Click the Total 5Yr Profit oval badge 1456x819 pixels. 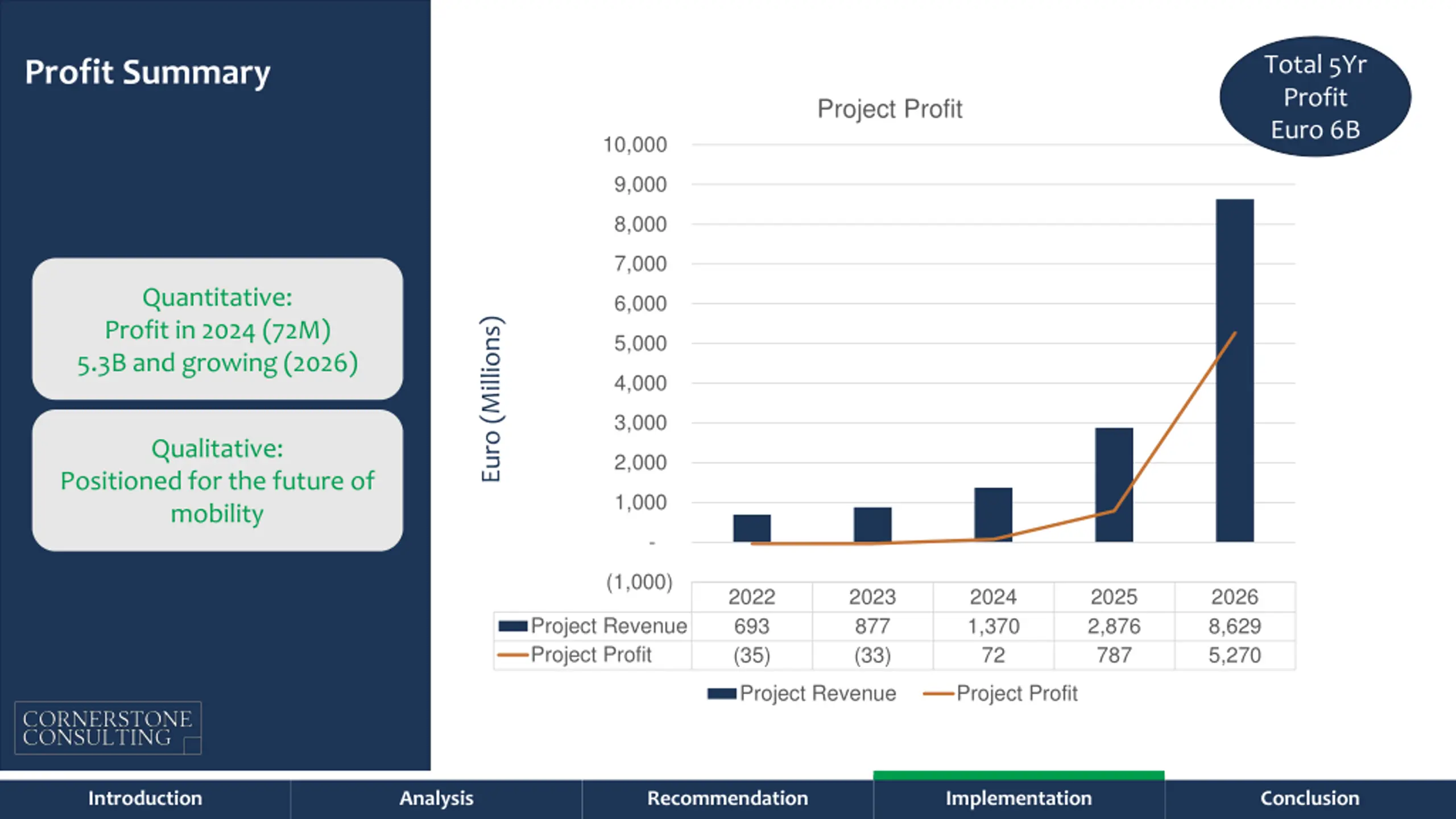point(1315,97)
